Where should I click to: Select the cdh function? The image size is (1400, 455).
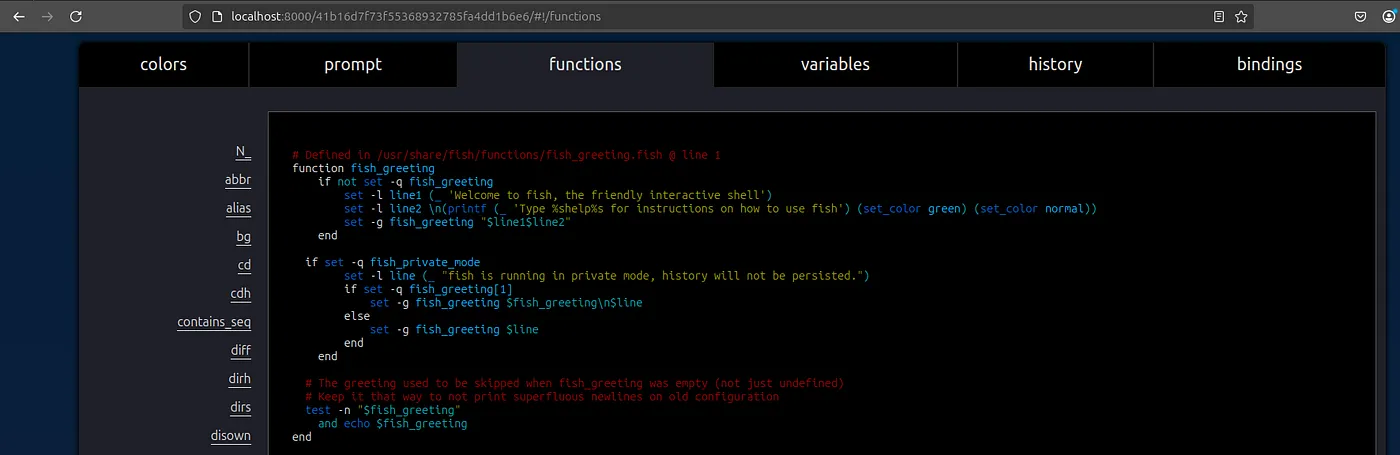(240, 293)
